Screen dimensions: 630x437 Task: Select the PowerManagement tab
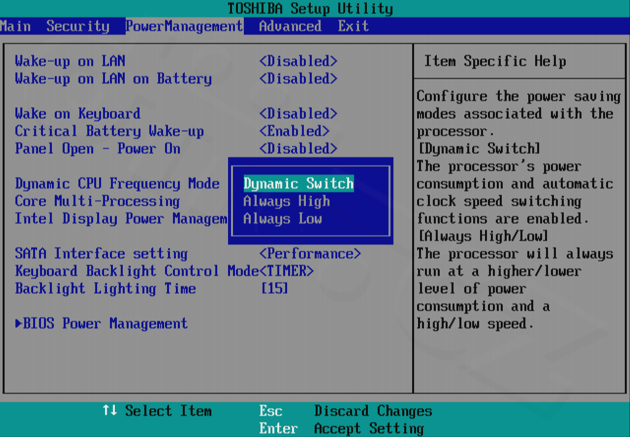(x=184, y=26)
